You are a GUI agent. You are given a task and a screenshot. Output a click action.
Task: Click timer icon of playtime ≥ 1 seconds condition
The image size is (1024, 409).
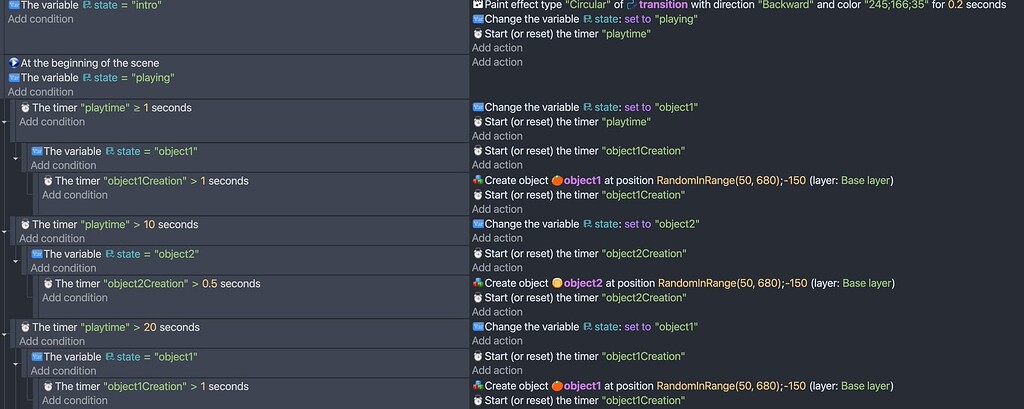point(25,107)
